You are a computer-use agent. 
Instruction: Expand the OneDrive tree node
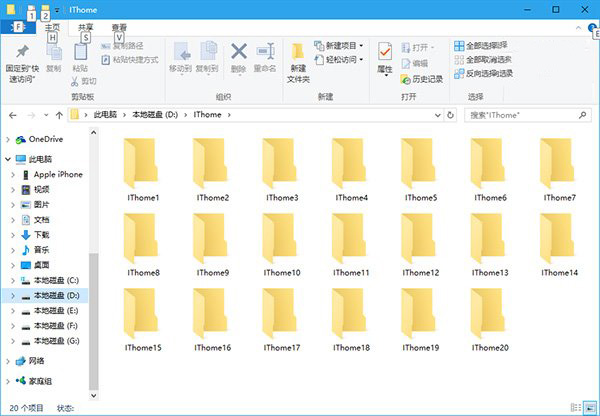(8, 140)
